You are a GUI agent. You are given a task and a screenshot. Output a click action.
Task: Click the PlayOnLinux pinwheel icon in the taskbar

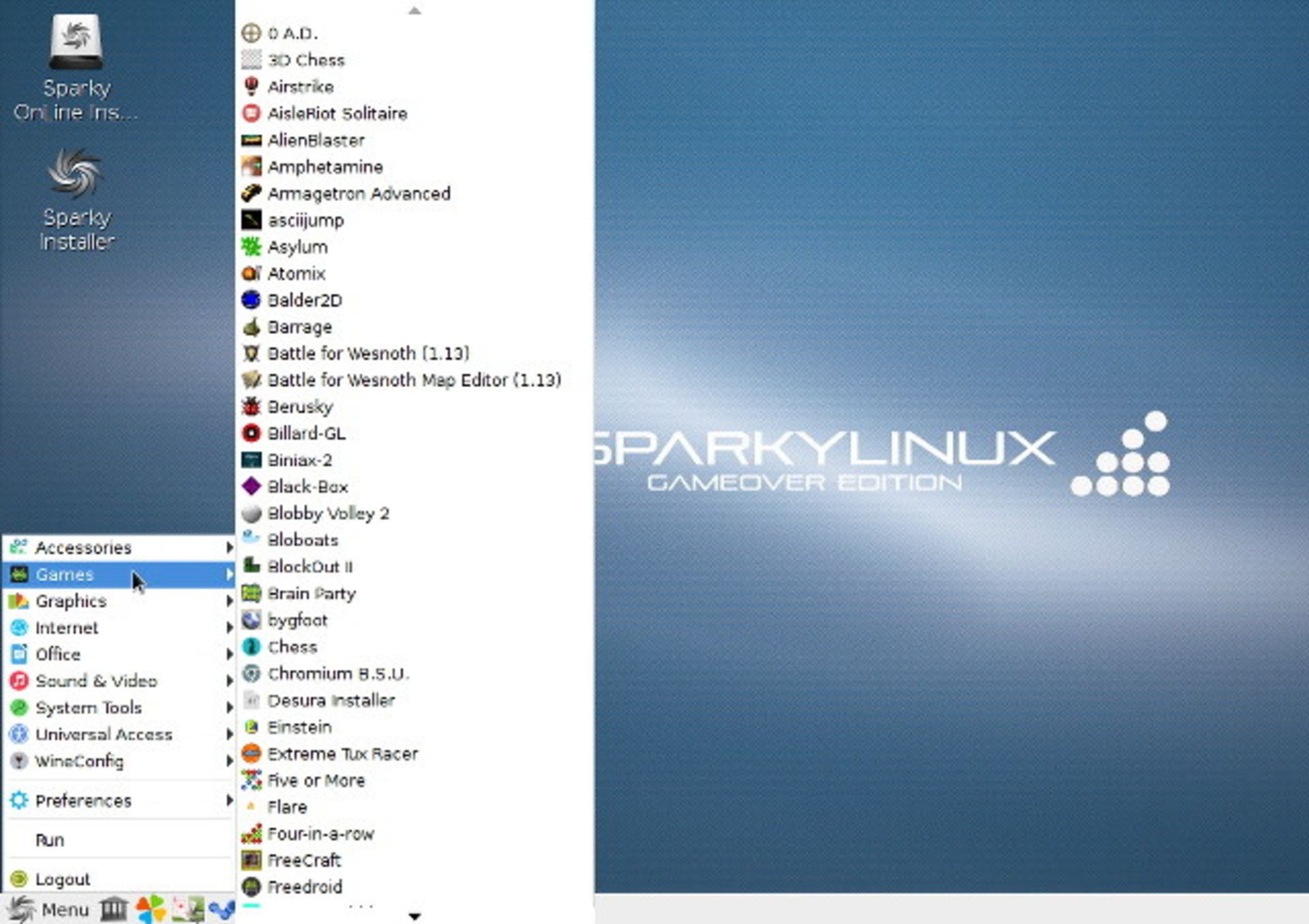pos(151,910)
